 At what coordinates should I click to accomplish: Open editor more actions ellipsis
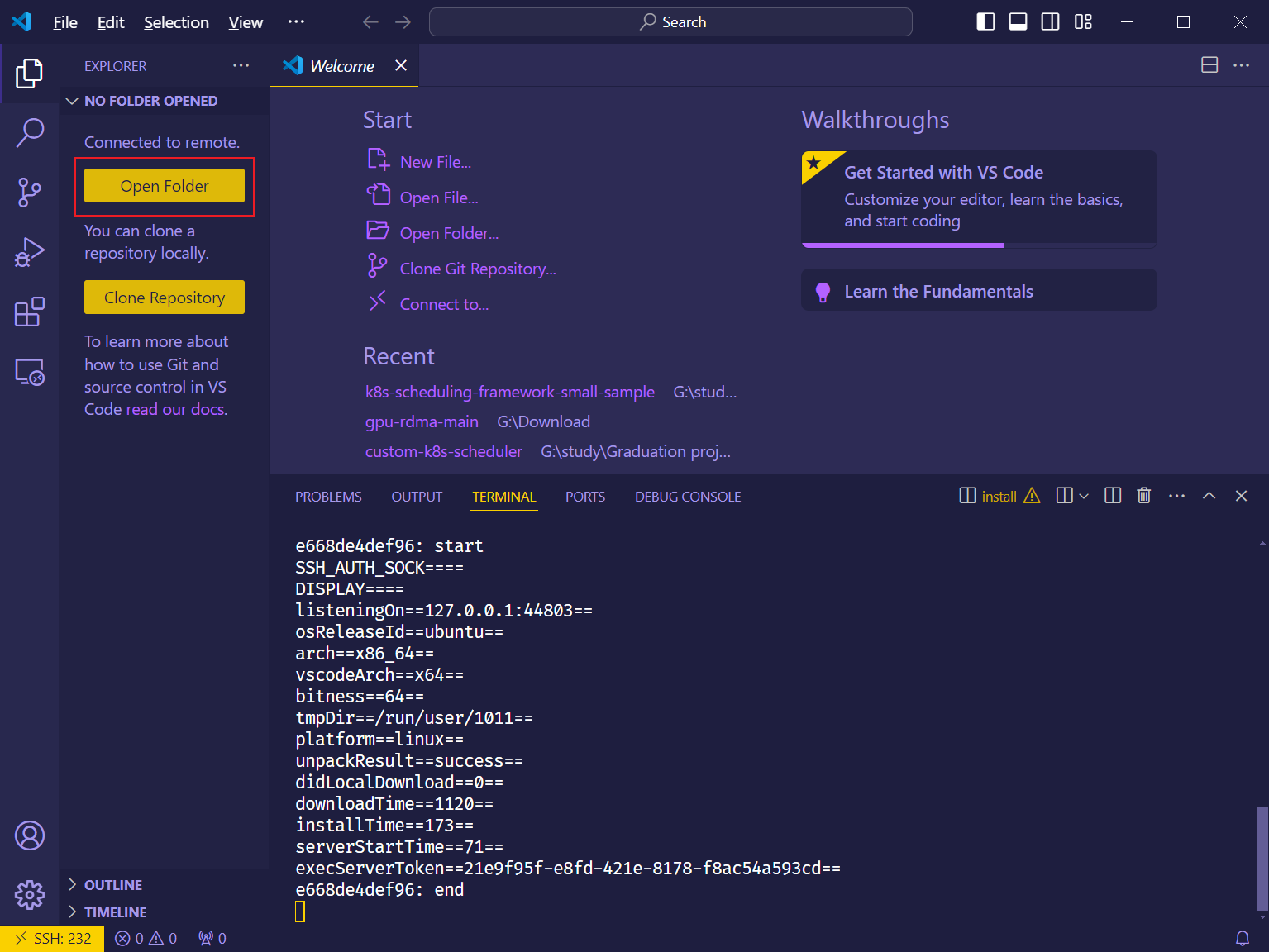coord(1241,65)
